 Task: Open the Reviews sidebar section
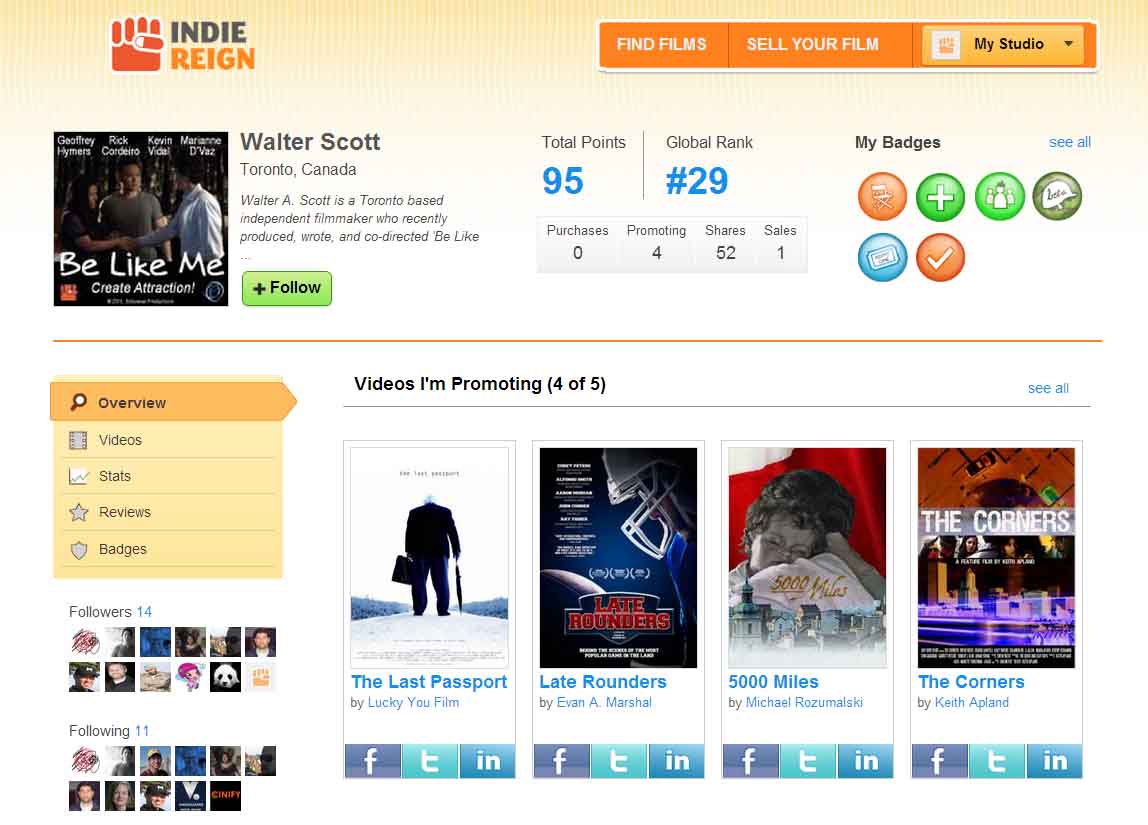point(125,512)
